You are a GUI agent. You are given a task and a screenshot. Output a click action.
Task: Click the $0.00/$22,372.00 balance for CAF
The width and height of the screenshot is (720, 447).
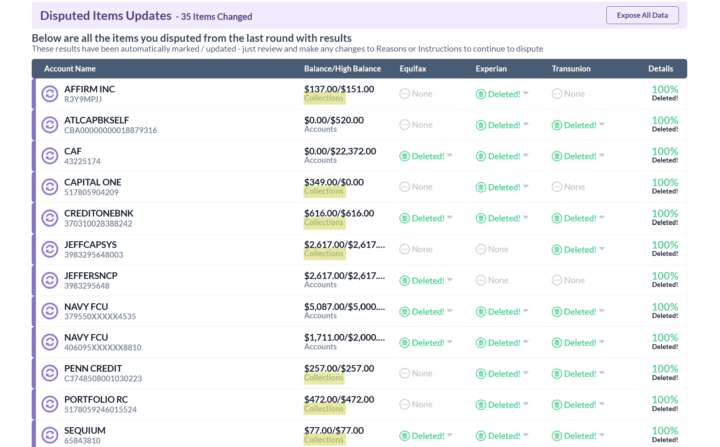[x=340, y=151]
